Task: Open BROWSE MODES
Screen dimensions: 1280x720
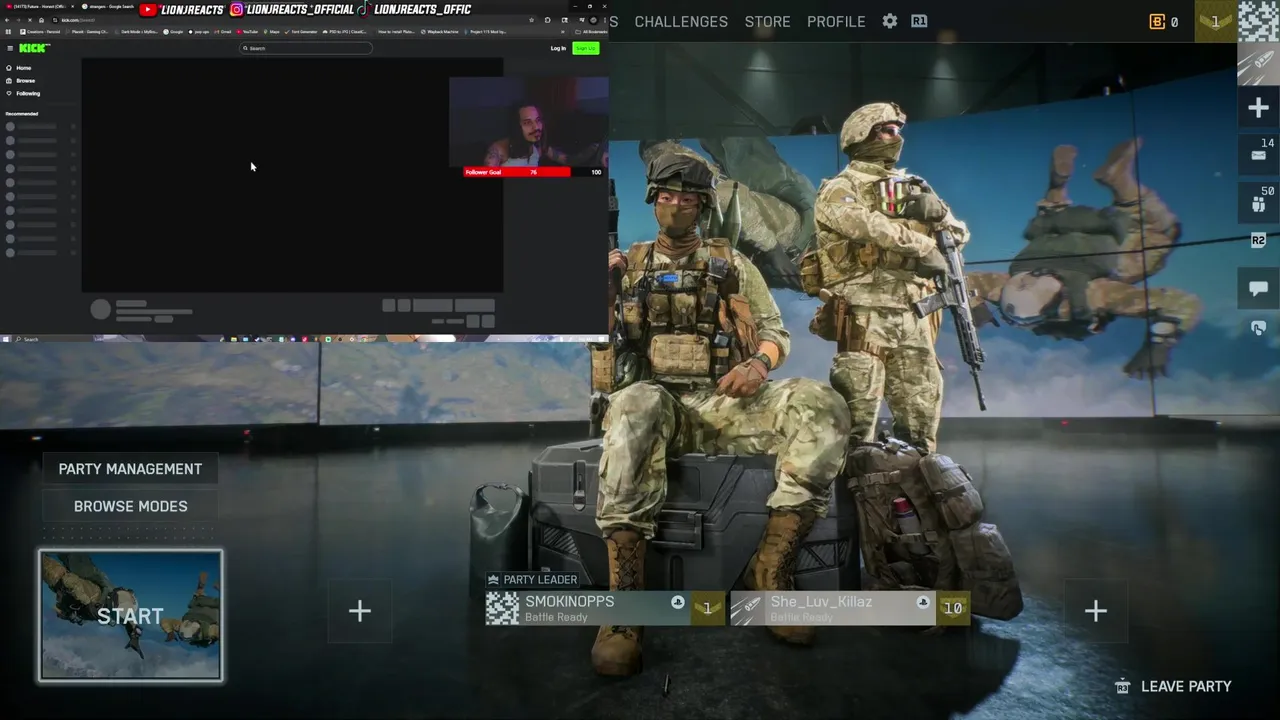Action: coord(130,506)
